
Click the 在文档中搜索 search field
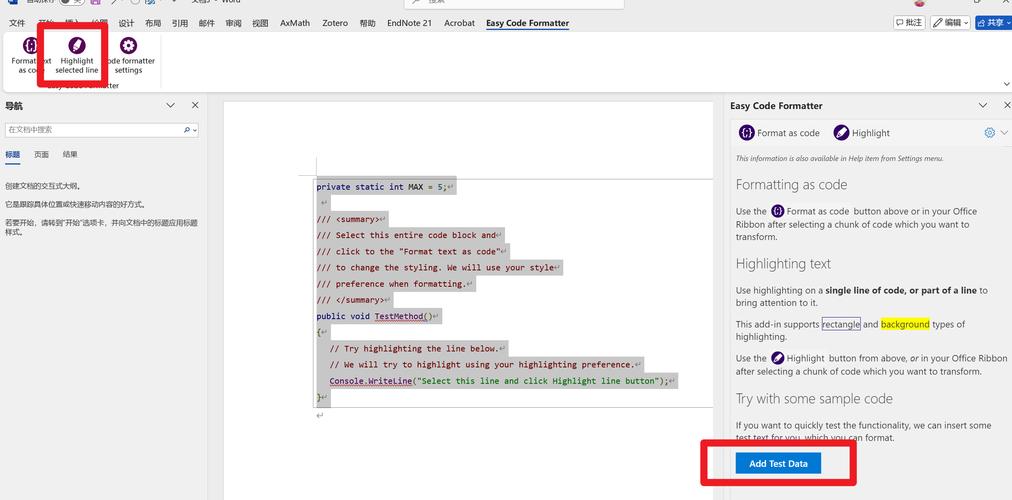pyautogui.click(x=90, y=130)
